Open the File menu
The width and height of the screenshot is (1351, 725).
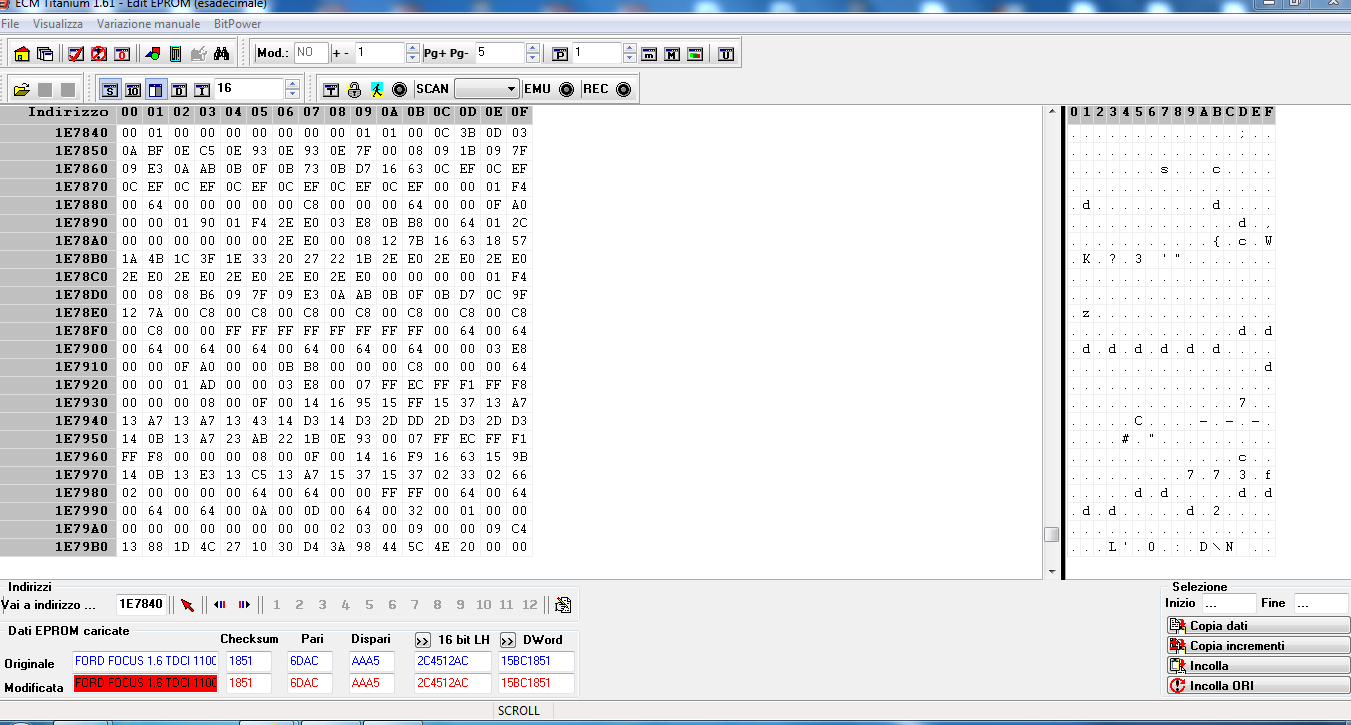tap(10, 23)
